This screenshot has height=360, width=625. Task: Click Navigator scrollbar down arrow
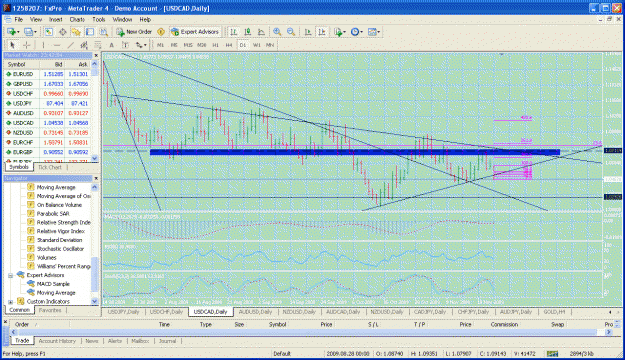pos(94,301)
